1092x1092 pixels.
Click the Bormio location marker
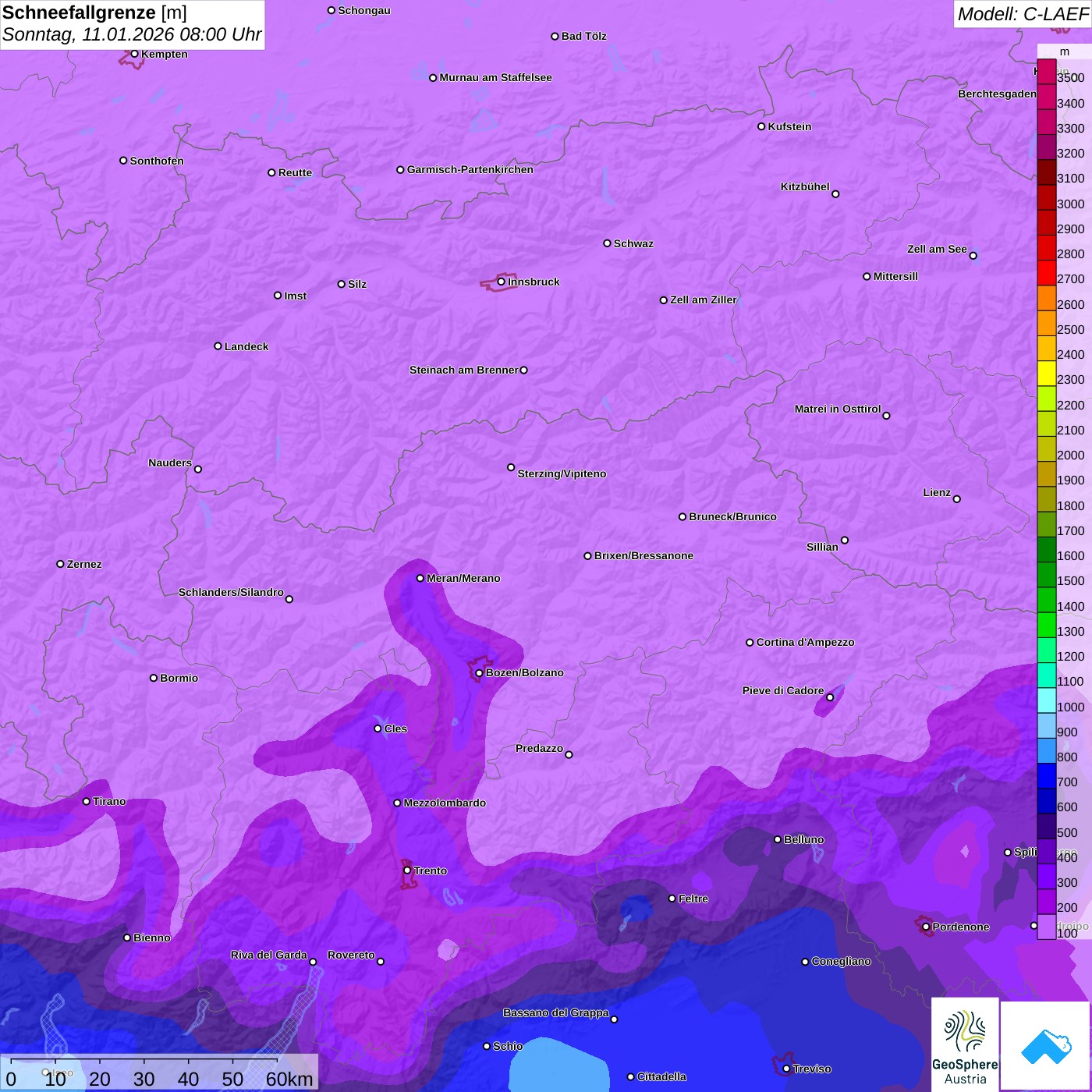(x=154, y=678)
